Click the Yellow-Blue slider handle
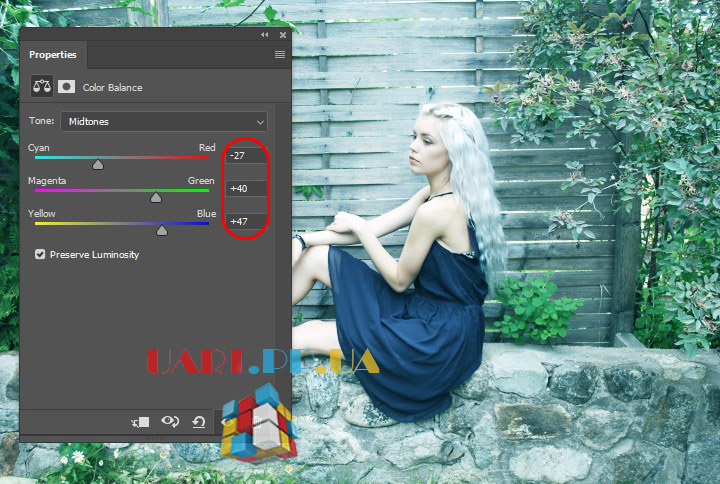The height and width of the screenshot is (484, 720). 162,231
